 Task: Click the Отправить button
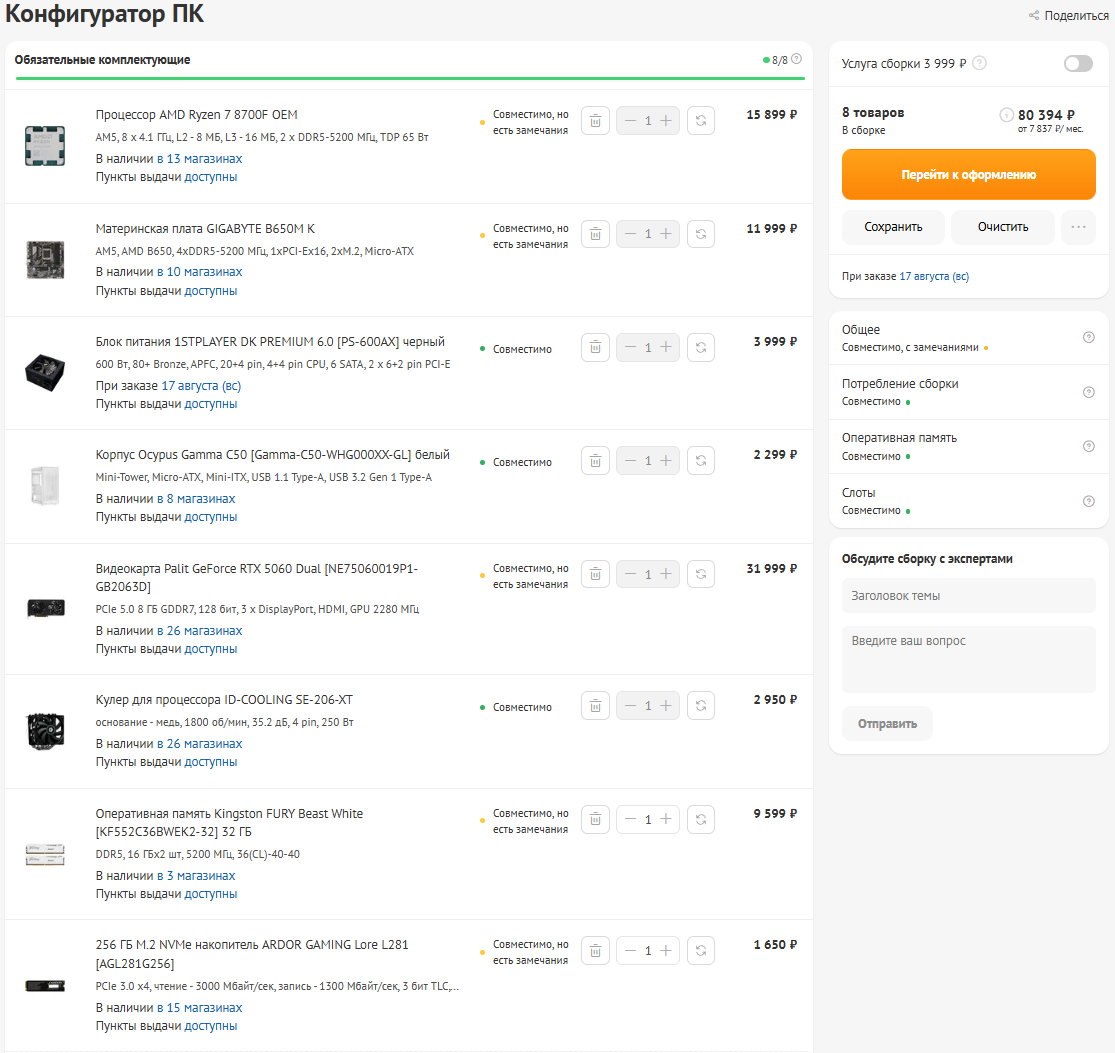pos(887,724)
